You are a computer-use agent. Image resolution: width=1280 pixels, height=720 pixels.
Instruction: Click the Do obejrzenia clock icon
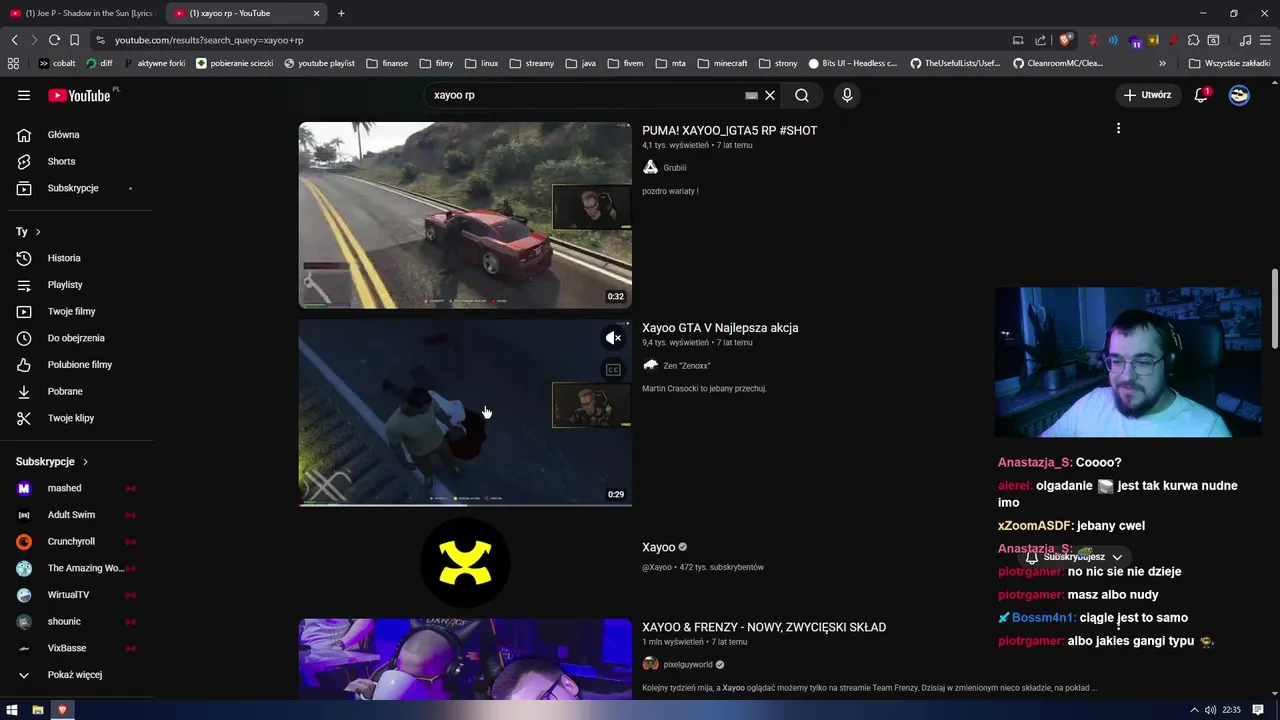[24, 338]
